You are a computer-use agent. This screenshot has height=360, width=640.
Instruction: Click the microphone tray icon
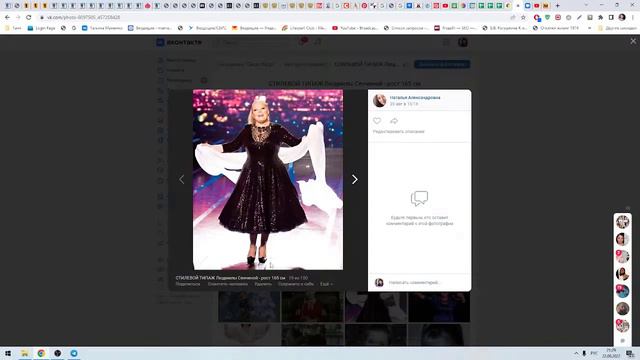584,353
